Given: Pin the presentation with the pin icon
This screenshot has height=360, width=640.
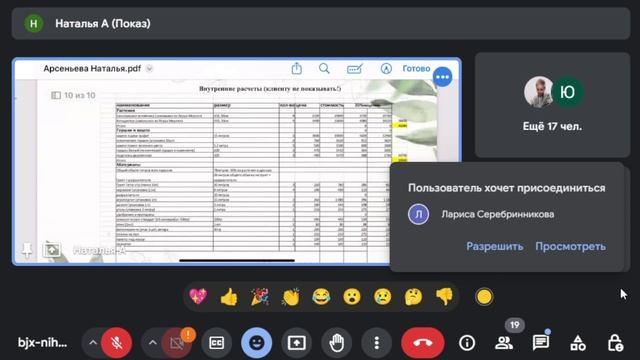Looking at the screenshot, I should (x=27, y=250).
